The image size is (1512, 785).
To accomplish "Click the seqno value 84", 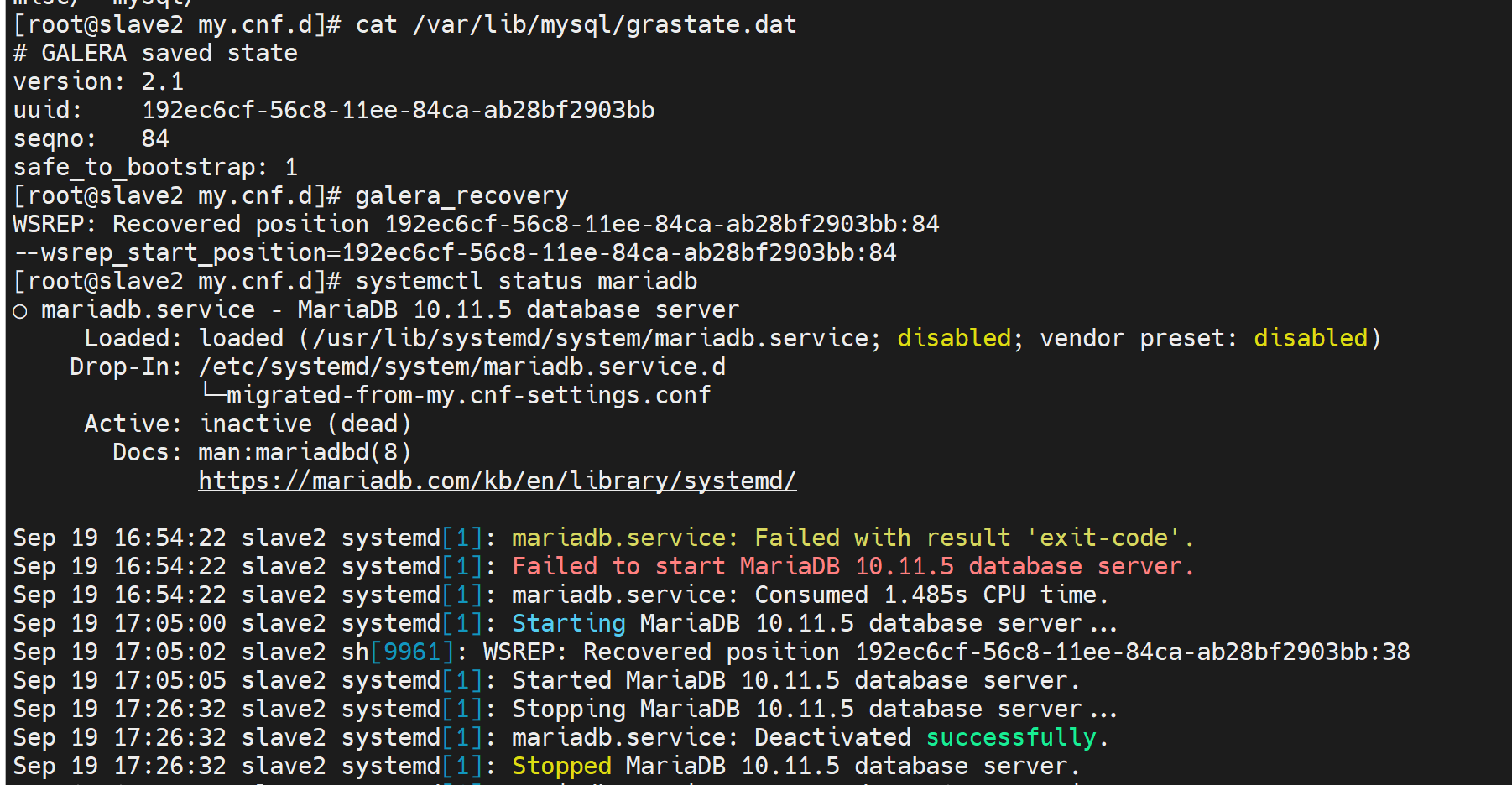I will point(155,138).
